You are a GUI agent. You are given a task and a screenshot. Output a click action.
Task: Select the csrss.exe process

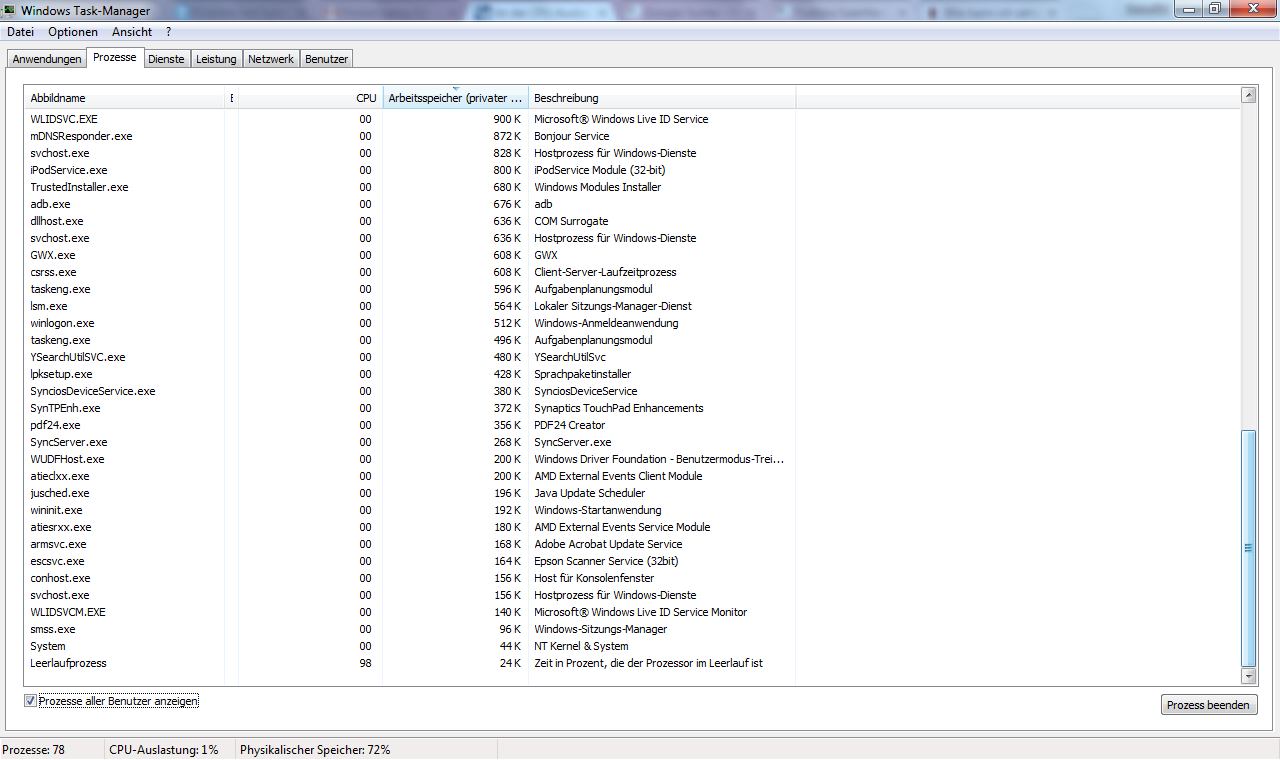53,272
